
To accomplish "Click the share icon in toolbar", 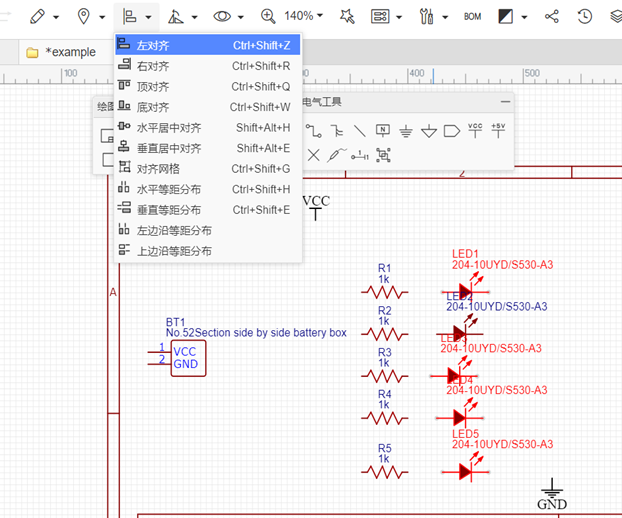I will click(552, 16).
